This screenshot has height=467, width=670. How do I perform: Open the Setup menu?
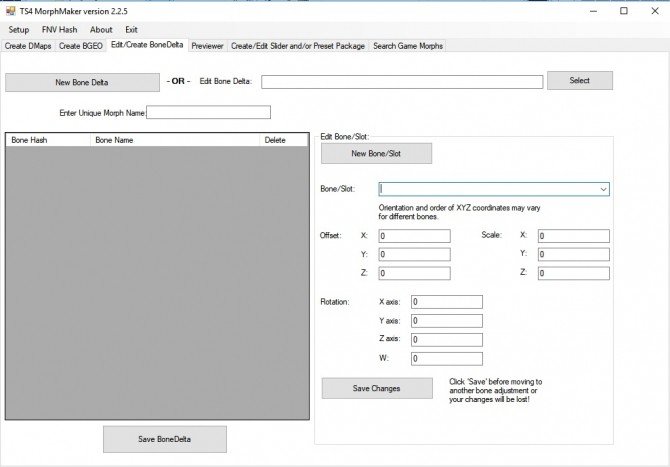18,30
